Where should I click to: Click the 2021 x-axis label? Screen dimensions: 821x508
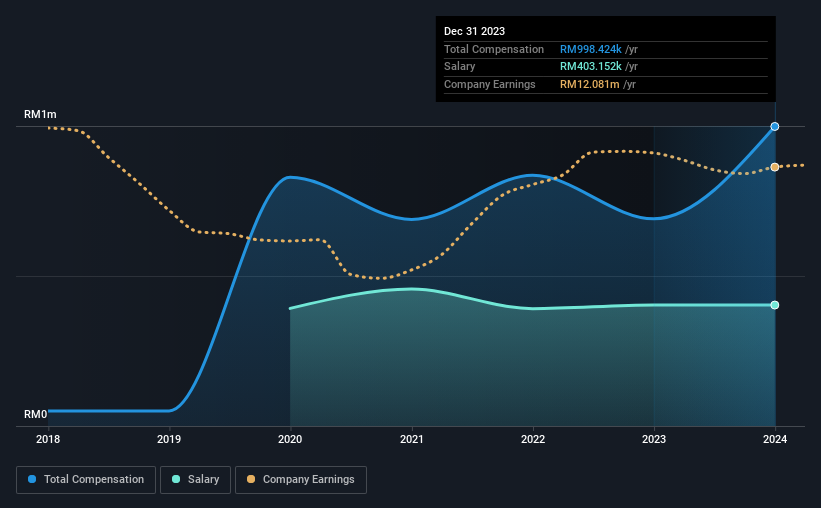click(x=412, y=439)
